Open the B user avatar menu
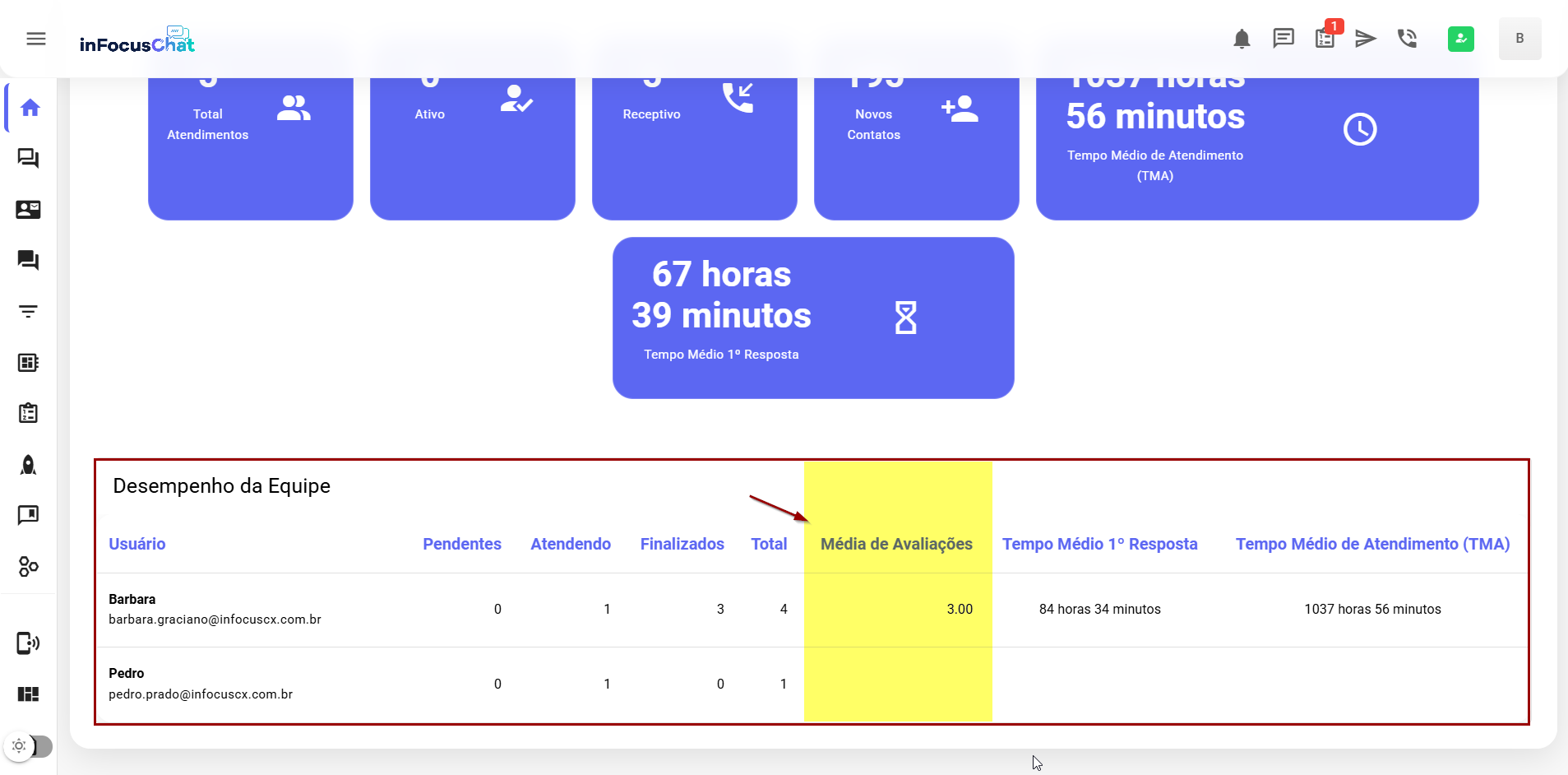This screenshot has width=1568, height=775. coord(1519,39)
